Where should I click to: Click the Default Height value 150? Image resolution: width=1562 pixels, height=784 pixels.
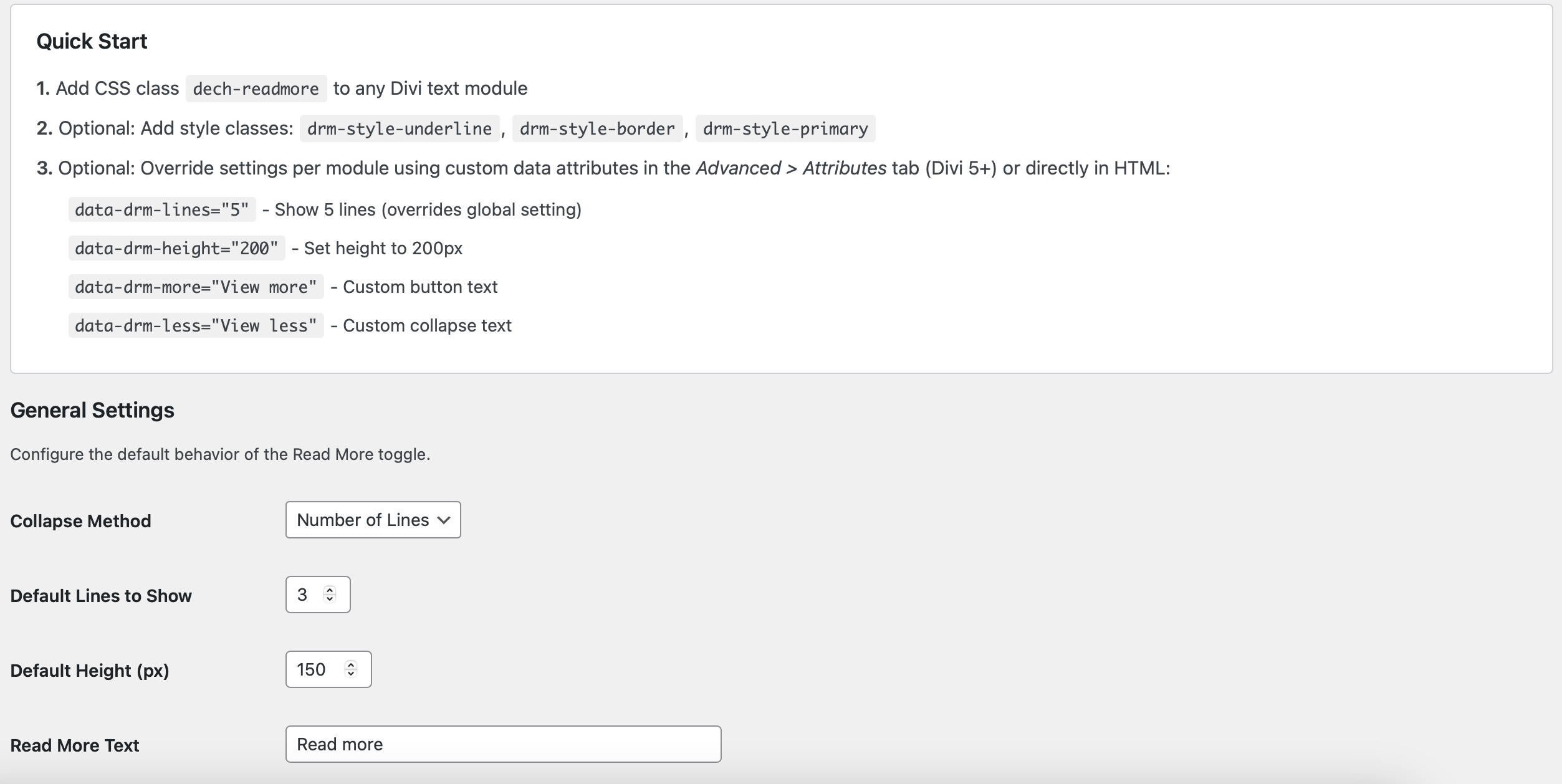pos(312,669)
